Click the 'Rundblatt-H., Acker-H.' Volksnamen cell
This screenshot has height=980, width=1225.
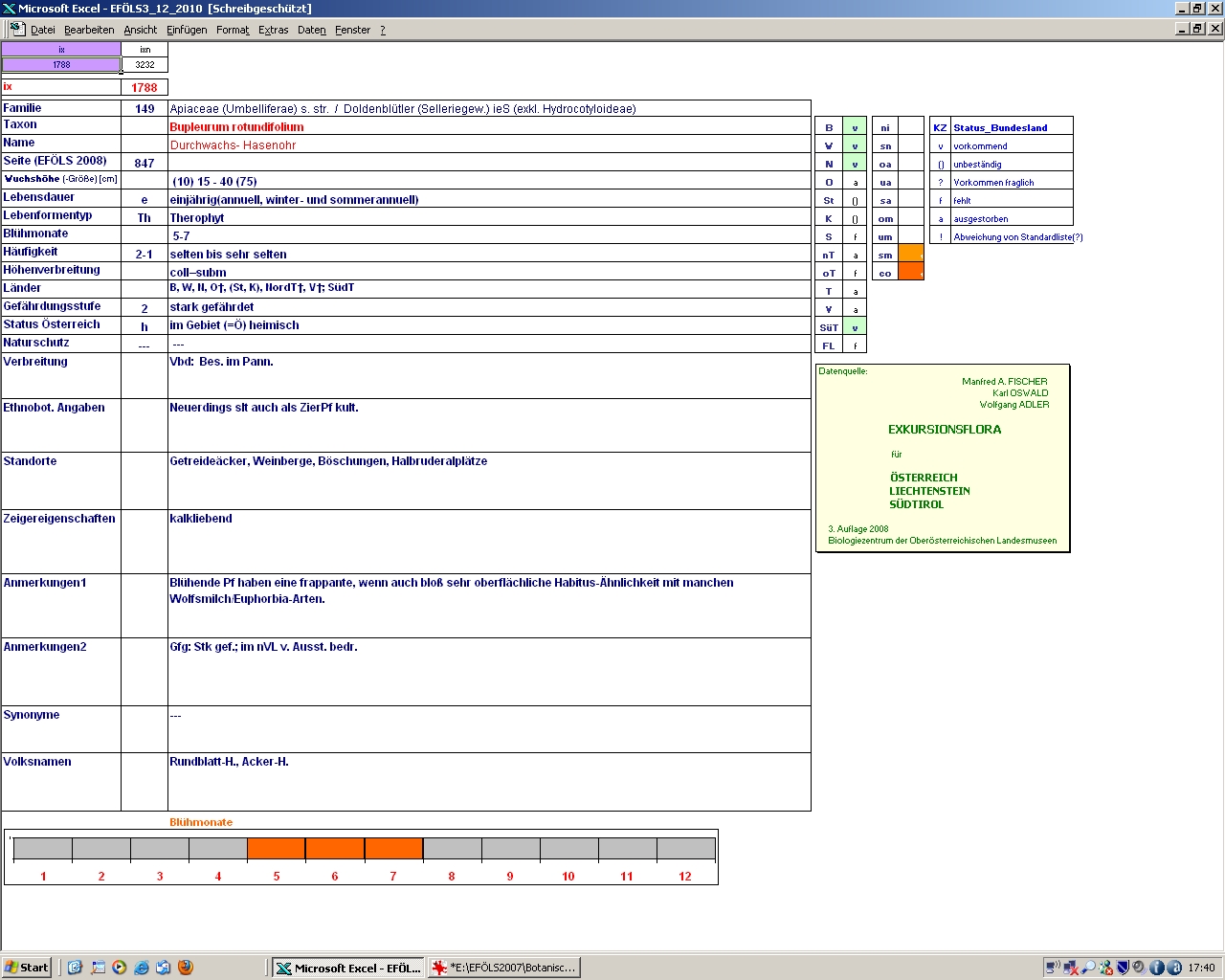[489, 782]
